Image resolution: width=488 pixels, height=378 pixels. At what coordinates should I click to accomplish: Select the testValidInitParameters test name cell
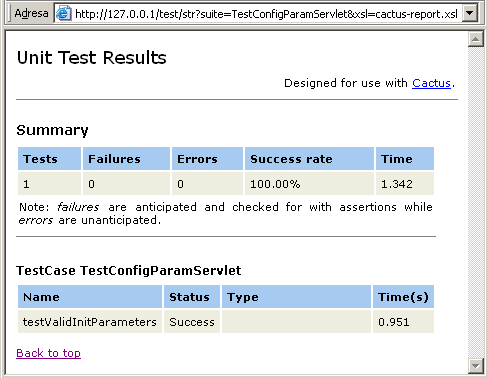(x=90, y=322)
